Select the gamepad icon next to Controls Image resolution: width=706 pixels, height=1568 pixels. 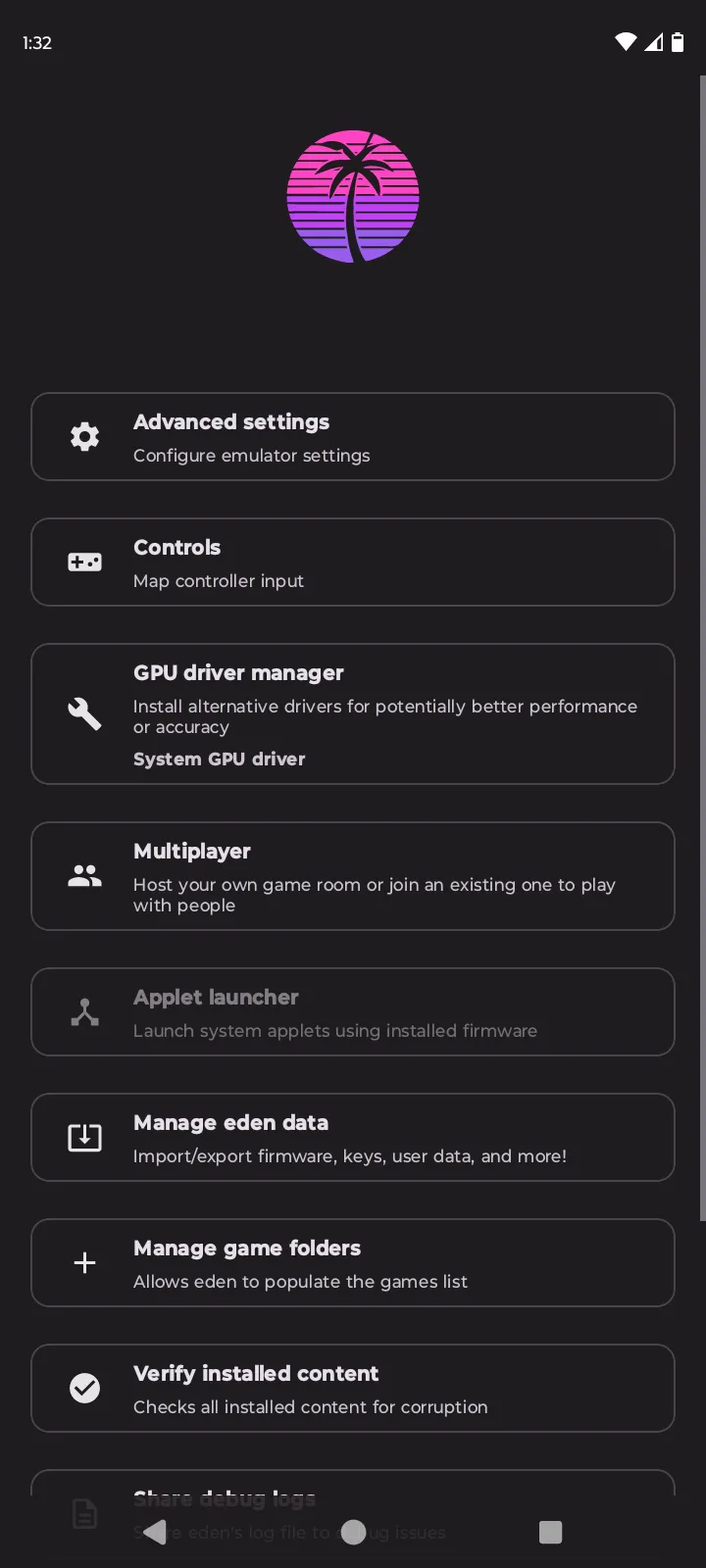(x=85, y=562)
